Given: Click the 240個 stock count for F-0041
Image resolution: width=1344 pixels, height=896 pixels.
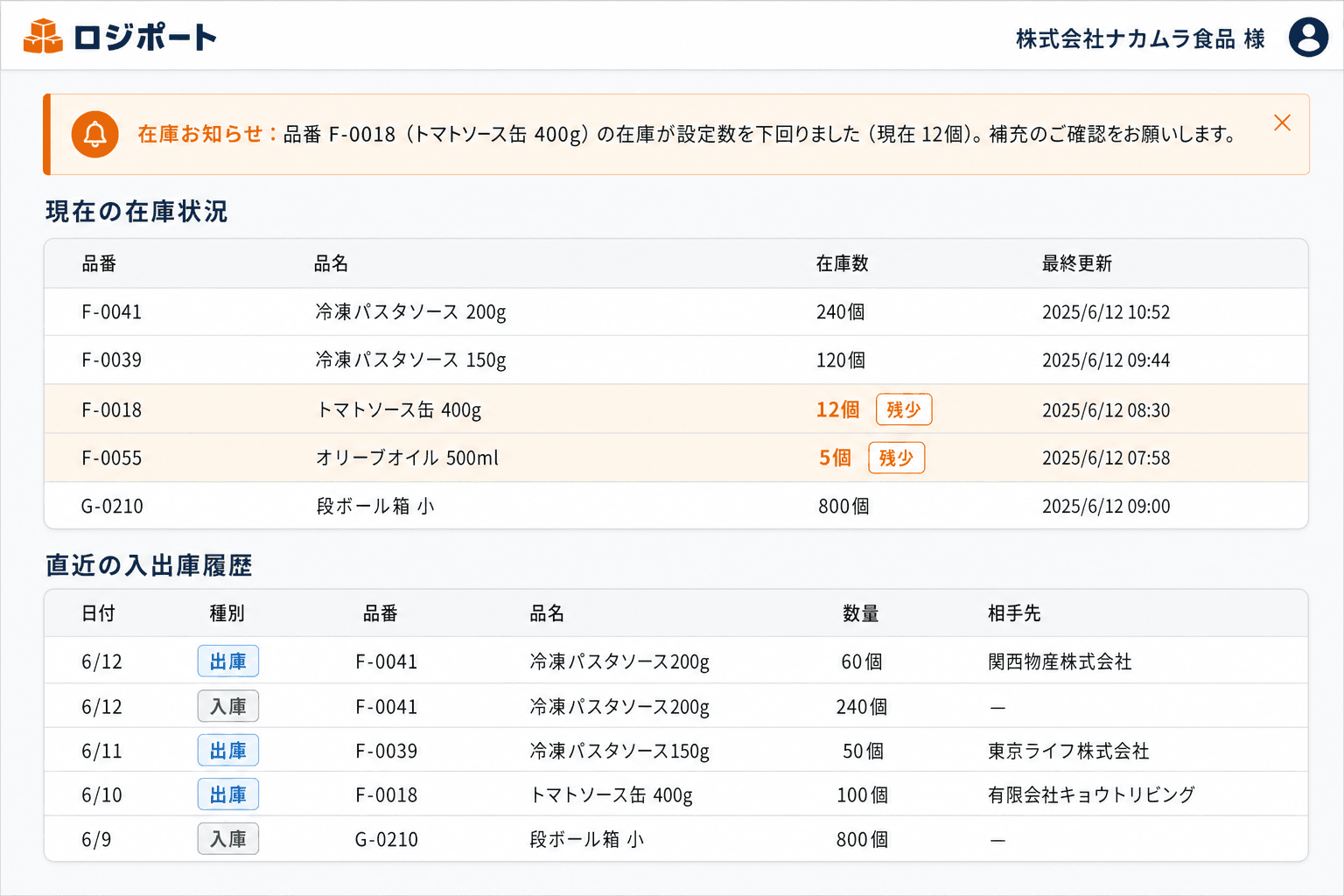Looking at the screenshot, I should click(x=841, y=311).
